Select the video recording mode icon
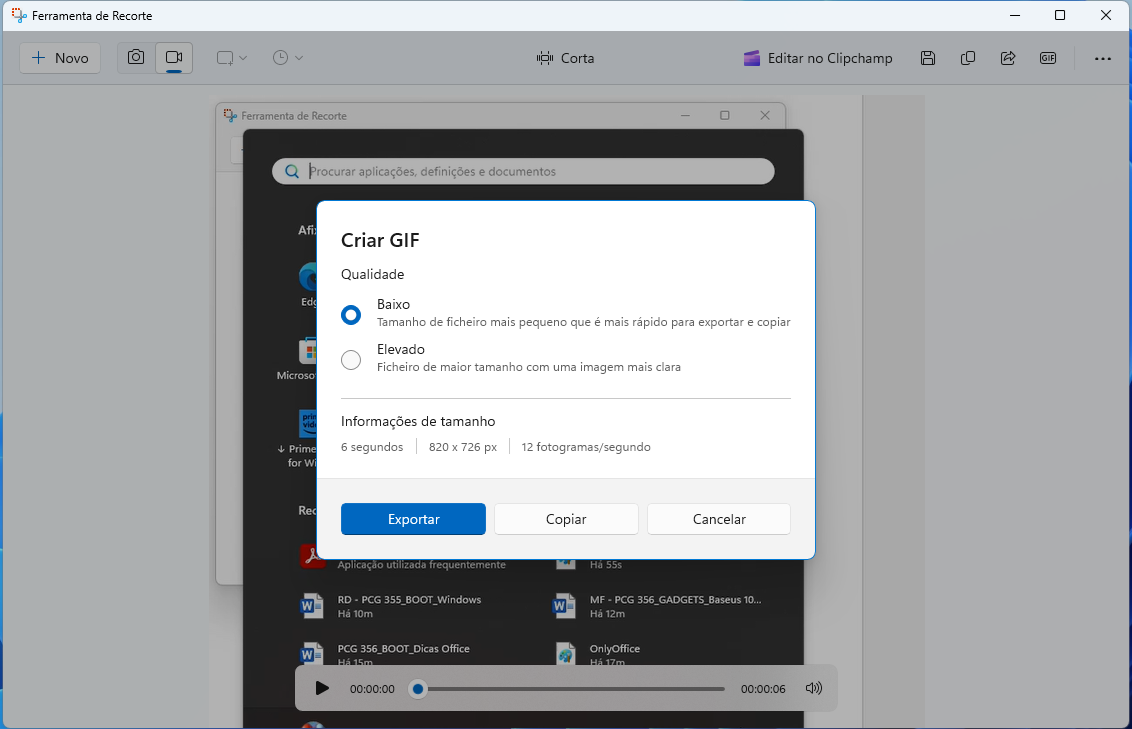This screenshot has height=729, width=1132. click(x=173, y=57)
